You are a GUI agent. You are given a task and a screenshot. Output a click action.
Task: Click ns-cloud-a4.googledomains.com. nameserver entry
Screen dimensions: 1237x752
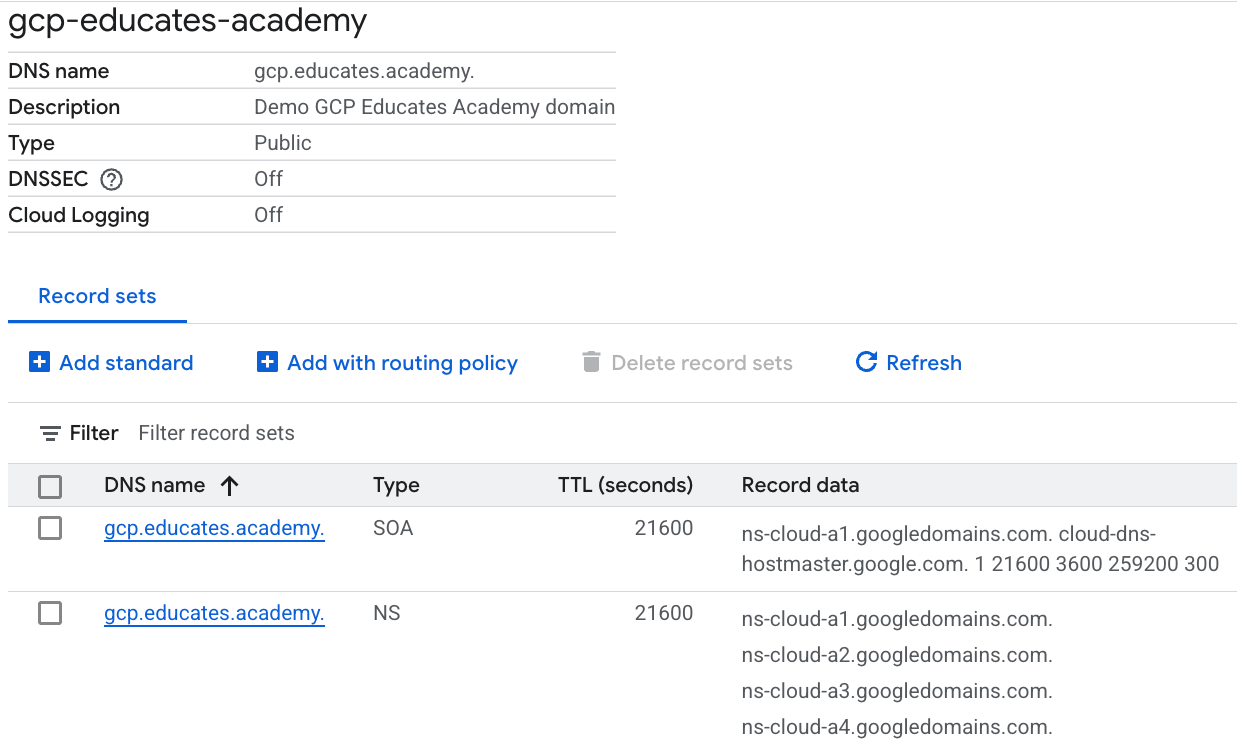pyautogui.click(x=897, y=727)
